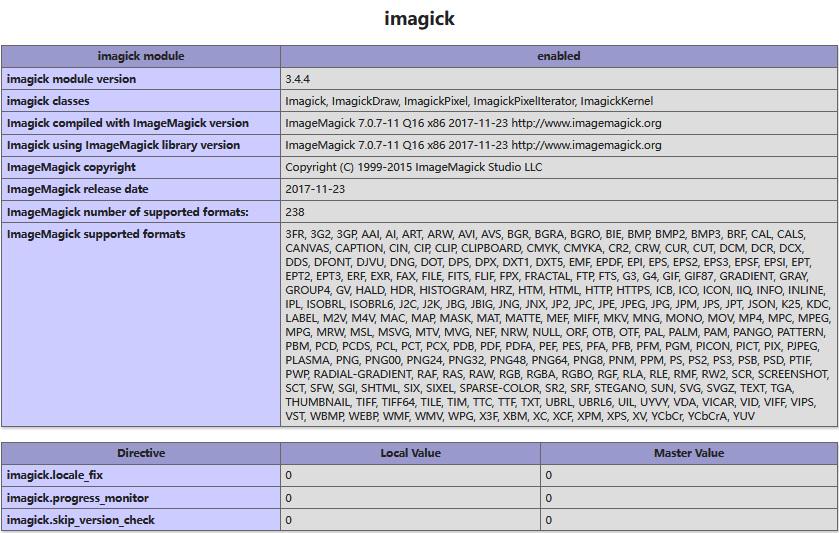Click the supported formats count '238'
The height and width of the screenshot is (533, 839).
295,212
